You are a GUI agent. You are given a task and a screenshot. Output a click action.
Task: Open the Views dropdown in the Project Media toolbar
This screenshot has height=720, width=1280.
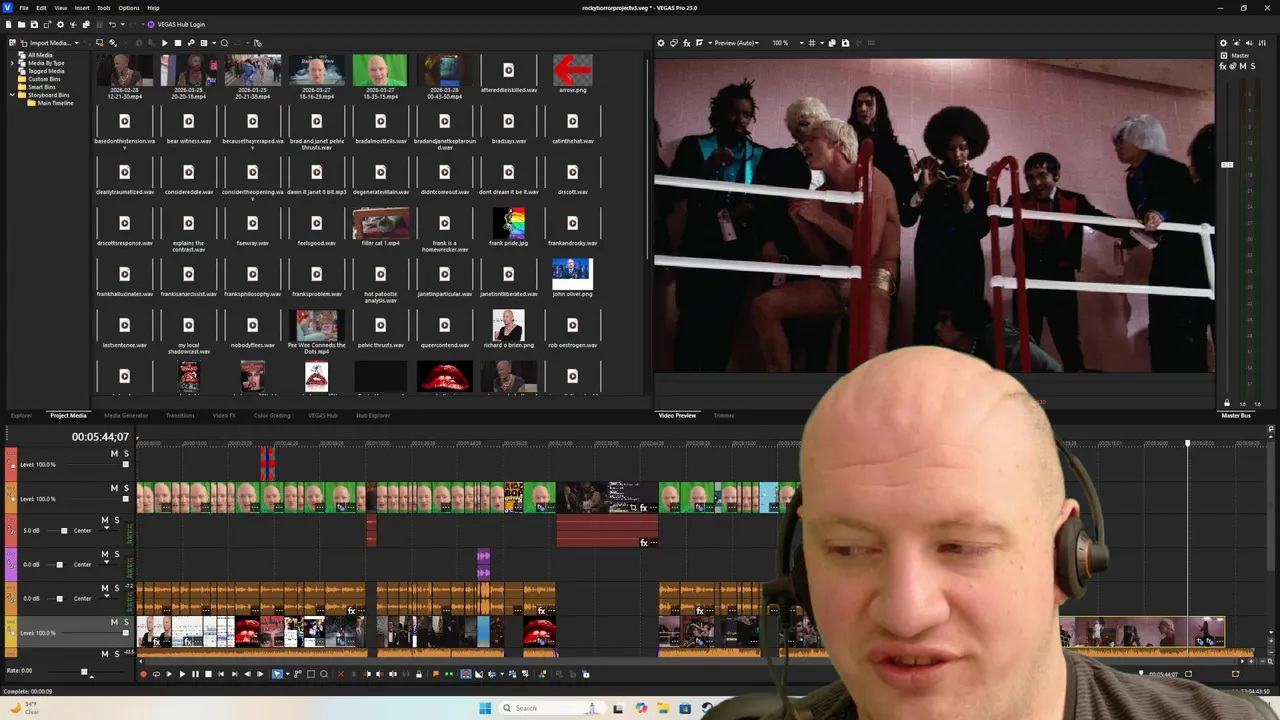[214, 43]
